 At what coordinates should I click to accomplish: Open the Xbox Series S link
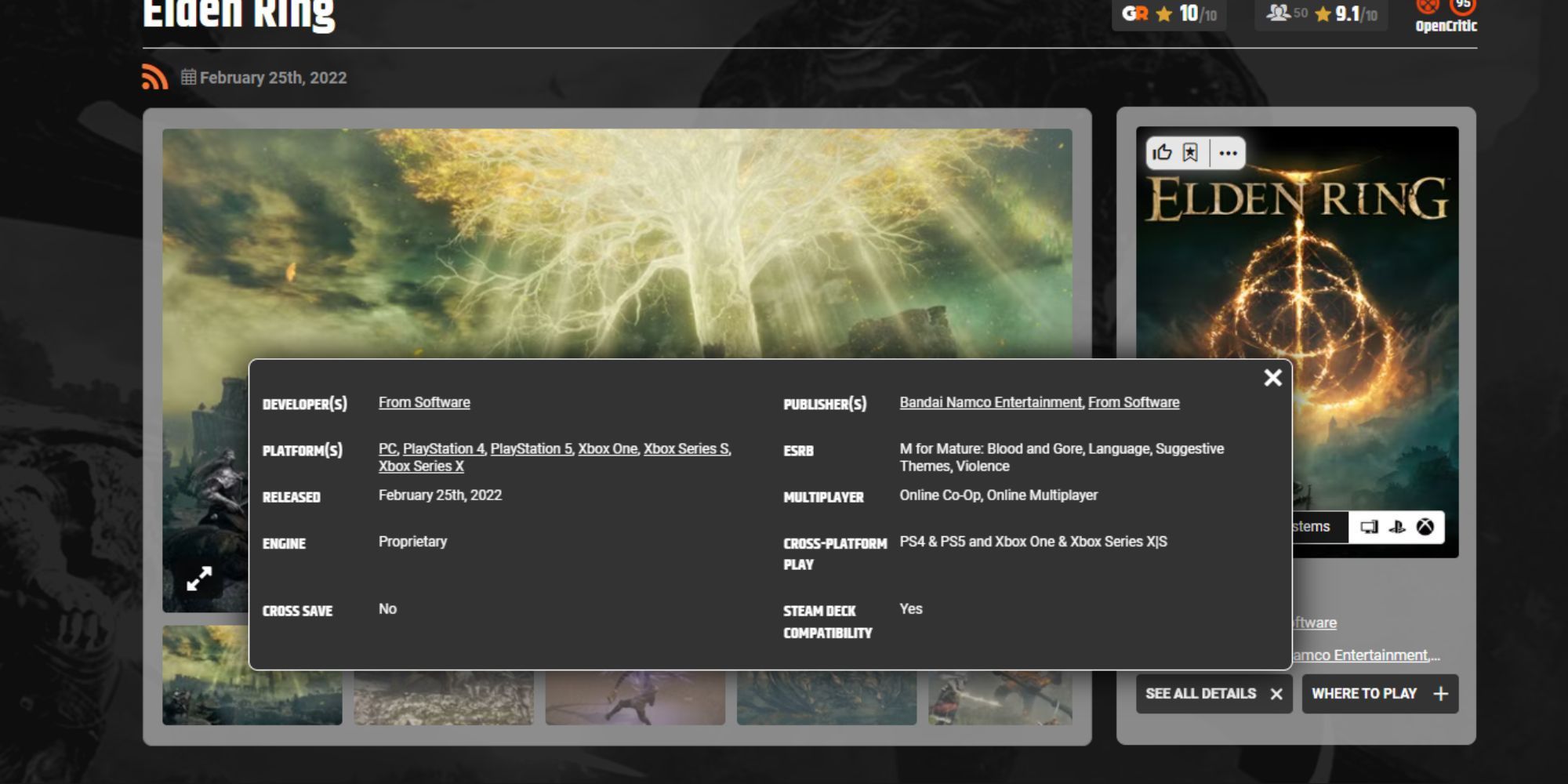pyautogui.click(x=686, y=448)
